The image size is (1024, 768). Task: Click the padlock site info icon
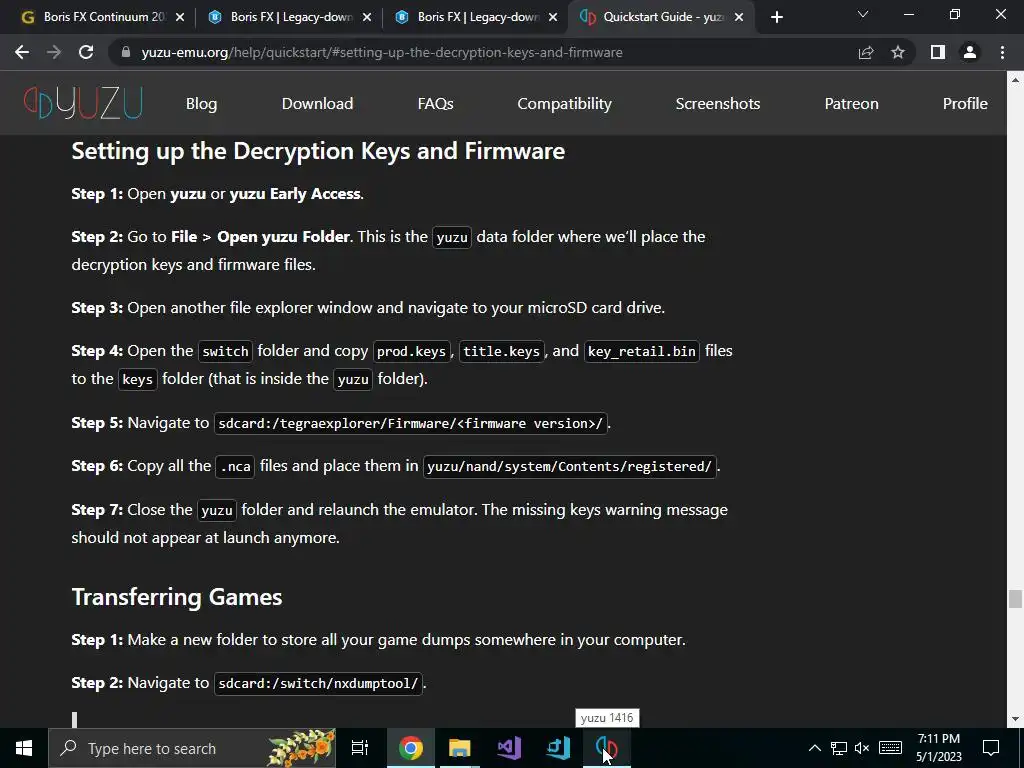(126, 52)
